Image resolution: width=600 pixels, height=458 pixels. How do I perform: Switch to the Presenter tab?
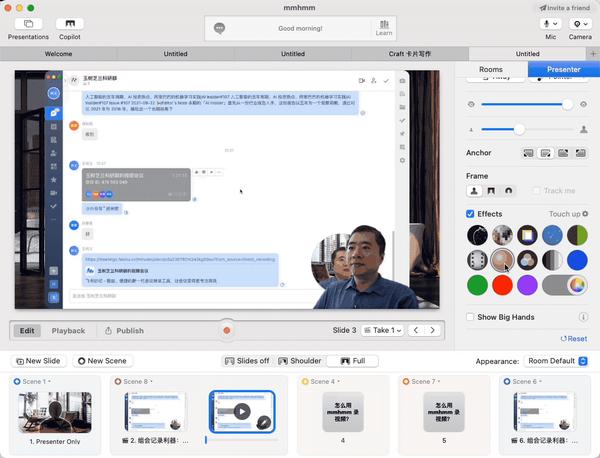[564, 69]
